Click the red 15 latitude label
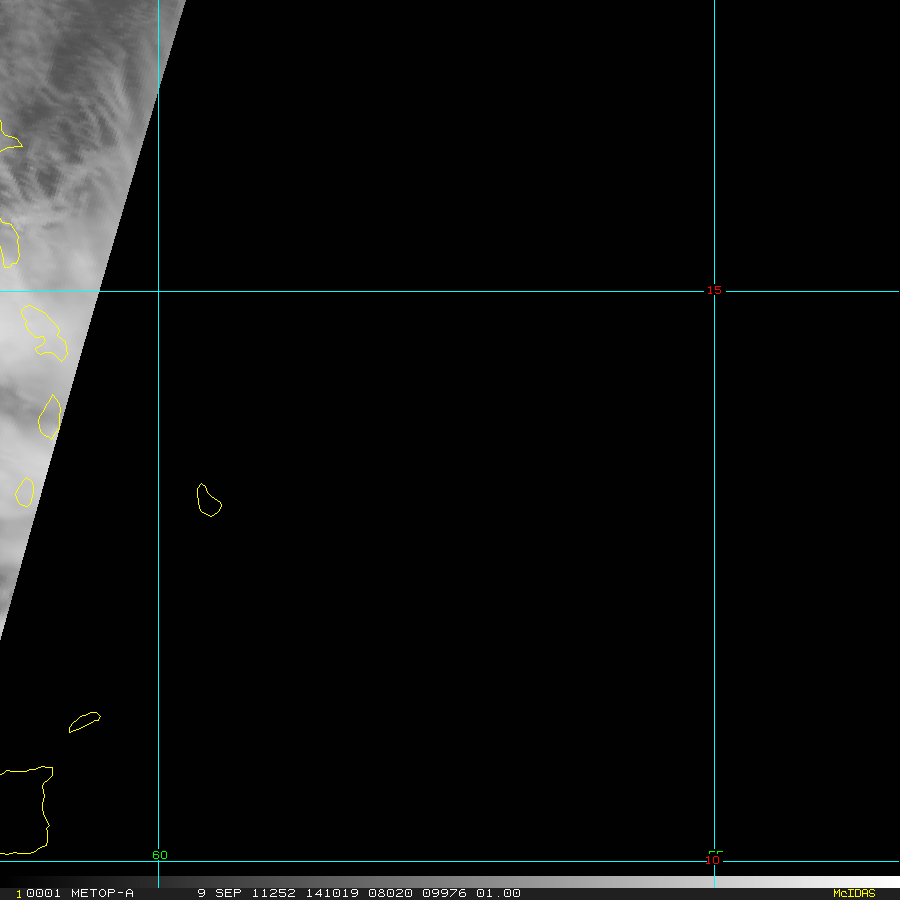 coord(714,290)
